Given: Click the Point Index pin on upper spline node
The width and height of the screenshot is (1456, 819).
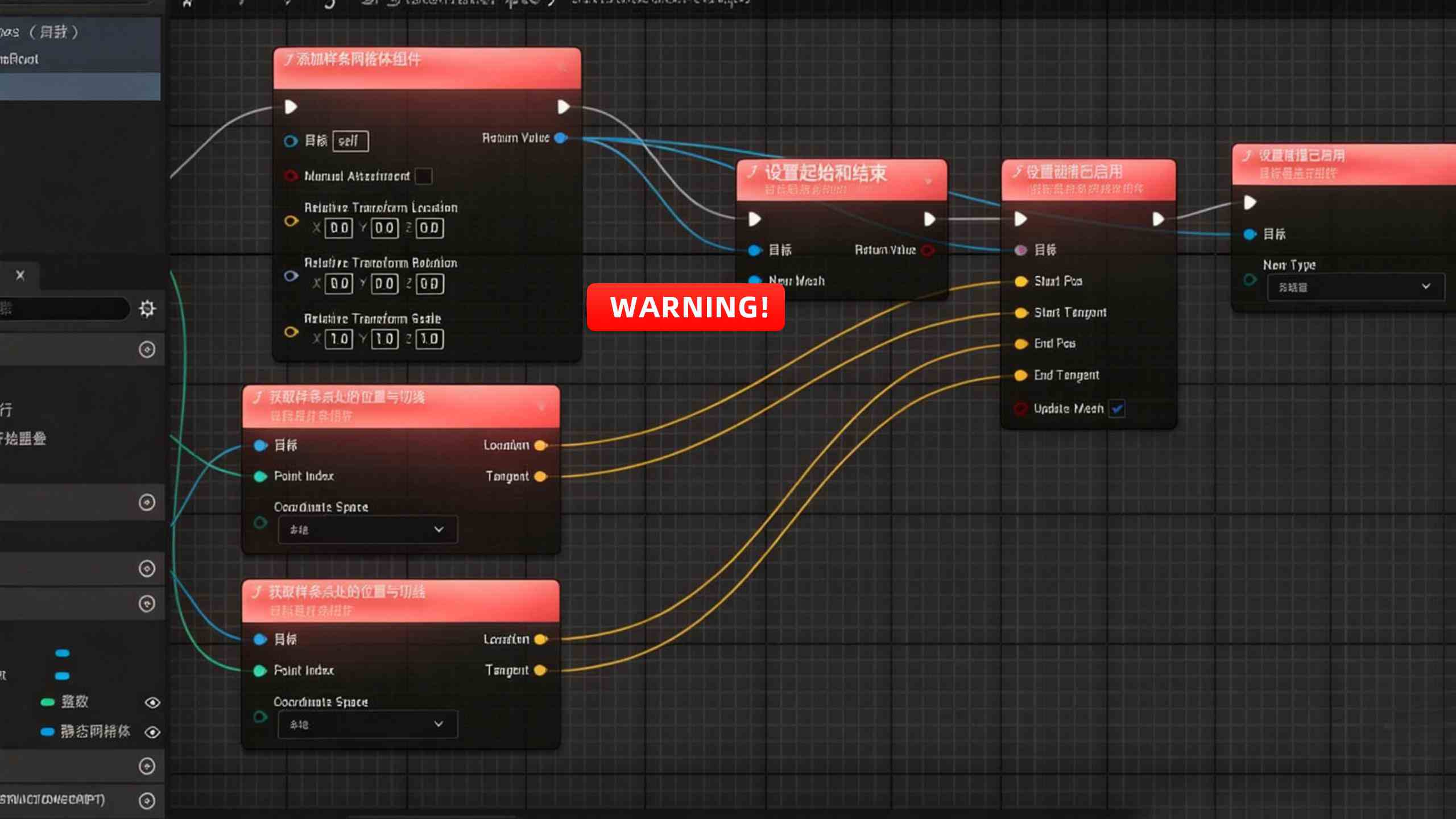Looking at the screenshot, I should 260,476.
